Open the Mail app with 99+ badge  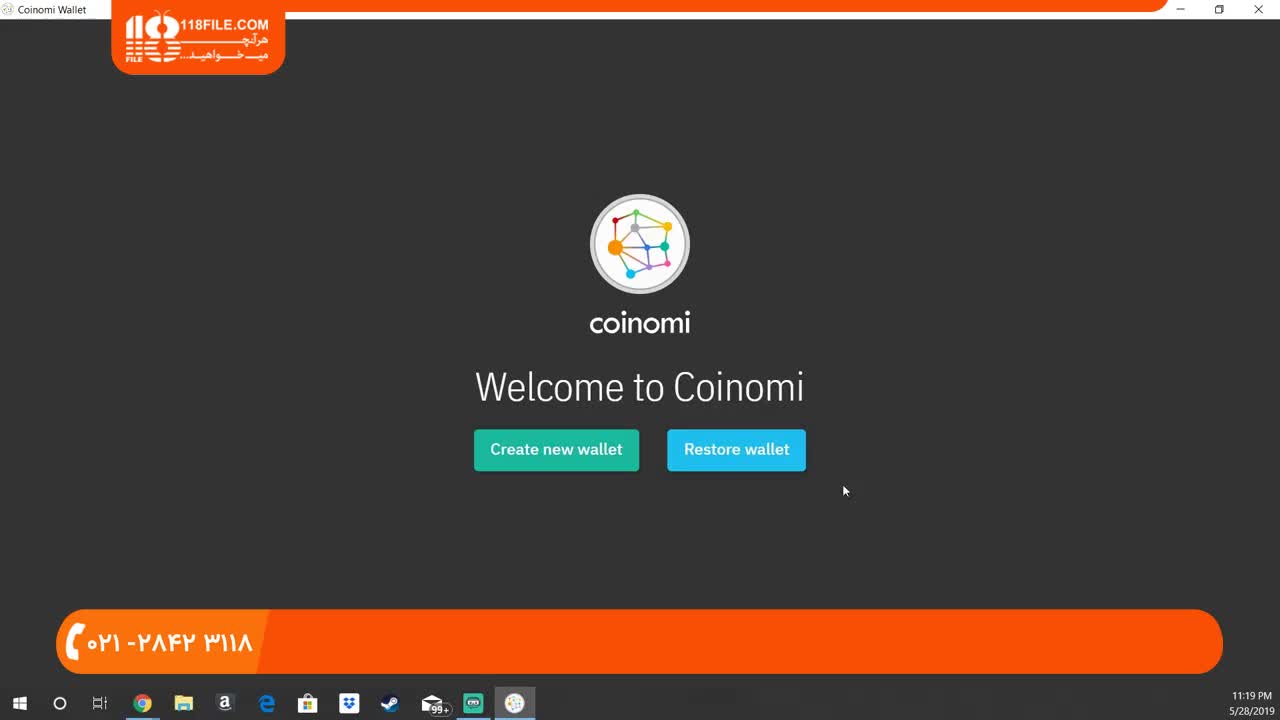click(x=432, y=703)
